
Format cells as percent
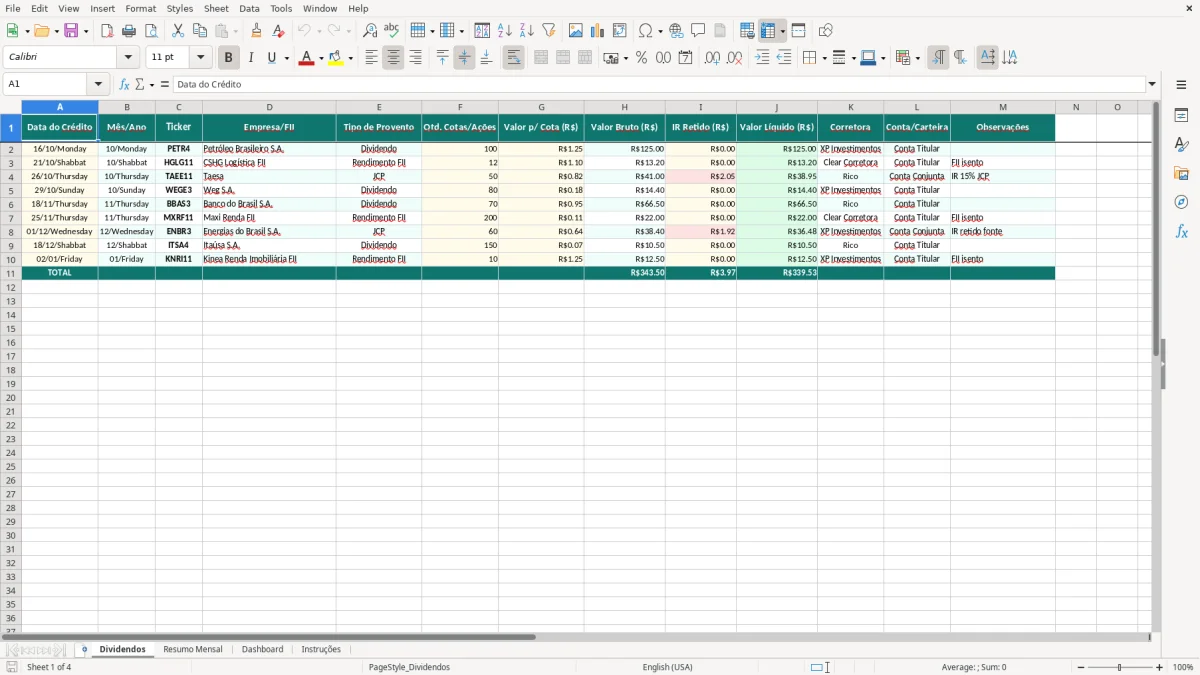[x=641, y=58]
